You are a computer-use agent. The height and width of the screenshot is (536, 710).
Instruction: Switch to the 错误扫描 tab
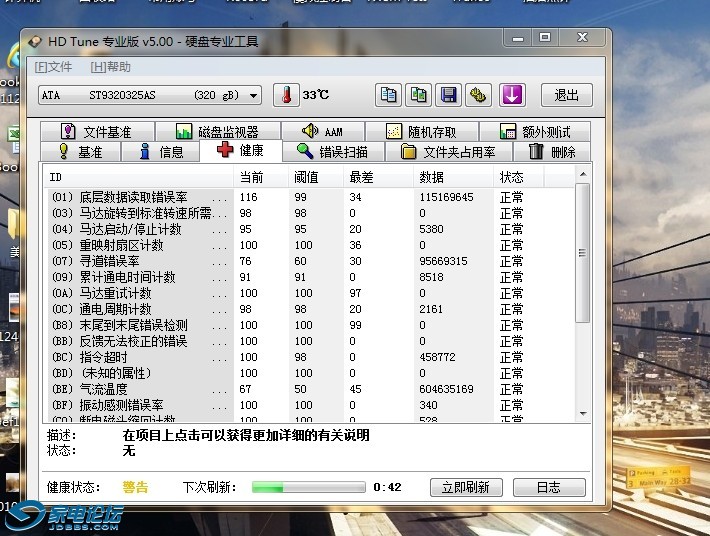pyautogui.click(x=333, y=152)
